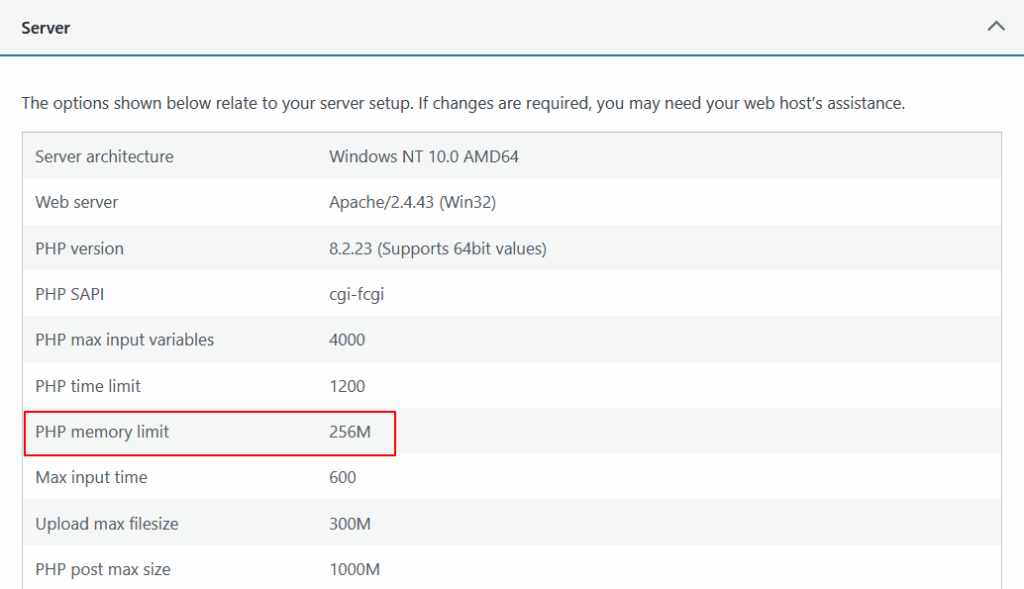
Task: Select the value cgi-fcgi
Action: pyautogui.click(x=356, y=294)
